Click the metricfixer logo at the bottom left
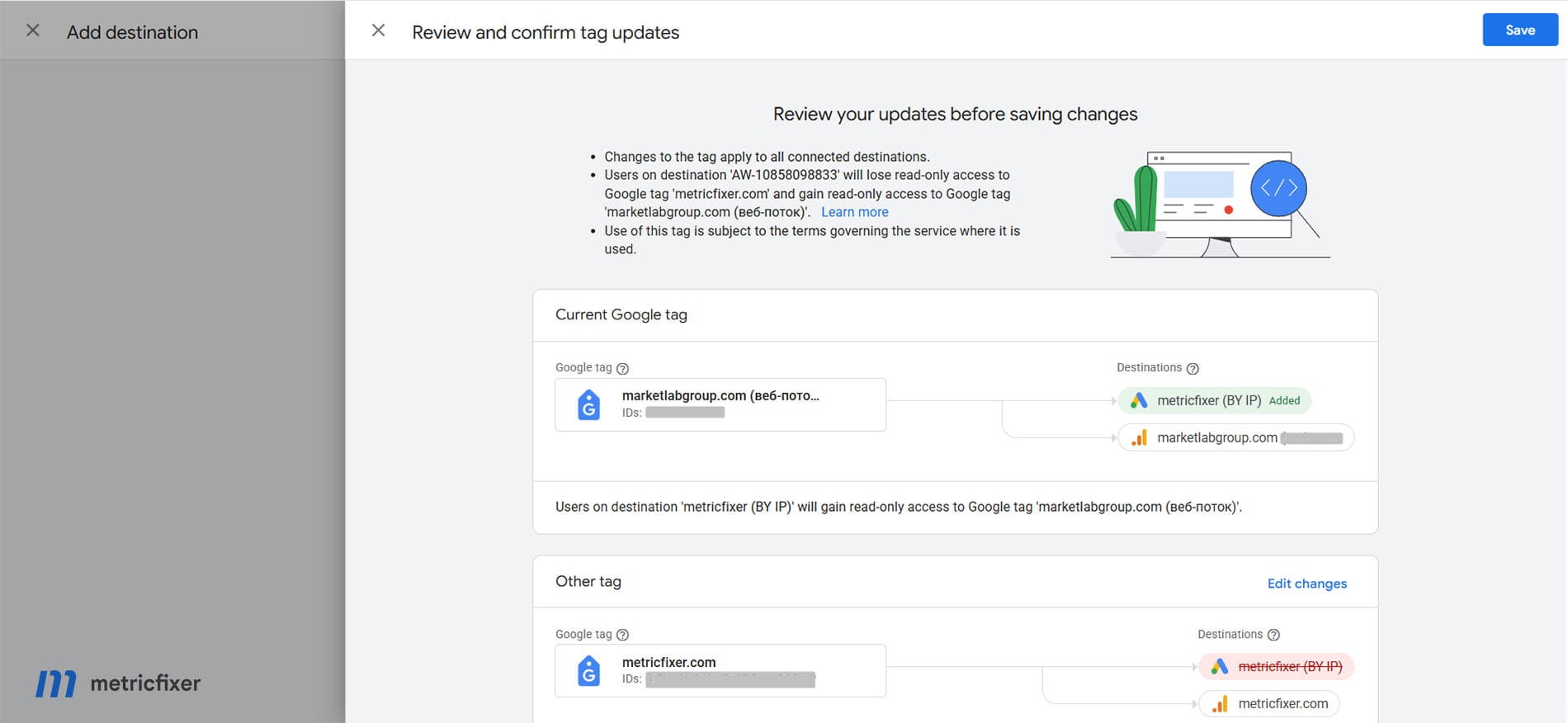1568x723 pixels. point(118,683)
